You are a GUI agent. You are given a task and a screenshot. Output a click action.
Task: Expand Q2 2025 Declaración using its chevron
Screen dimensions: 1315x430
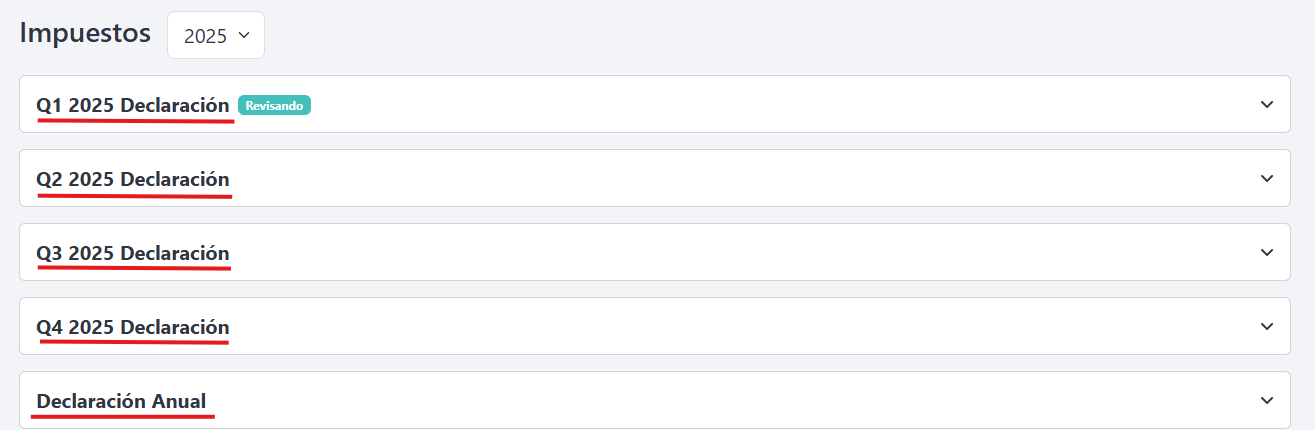tap(1267, 178)
